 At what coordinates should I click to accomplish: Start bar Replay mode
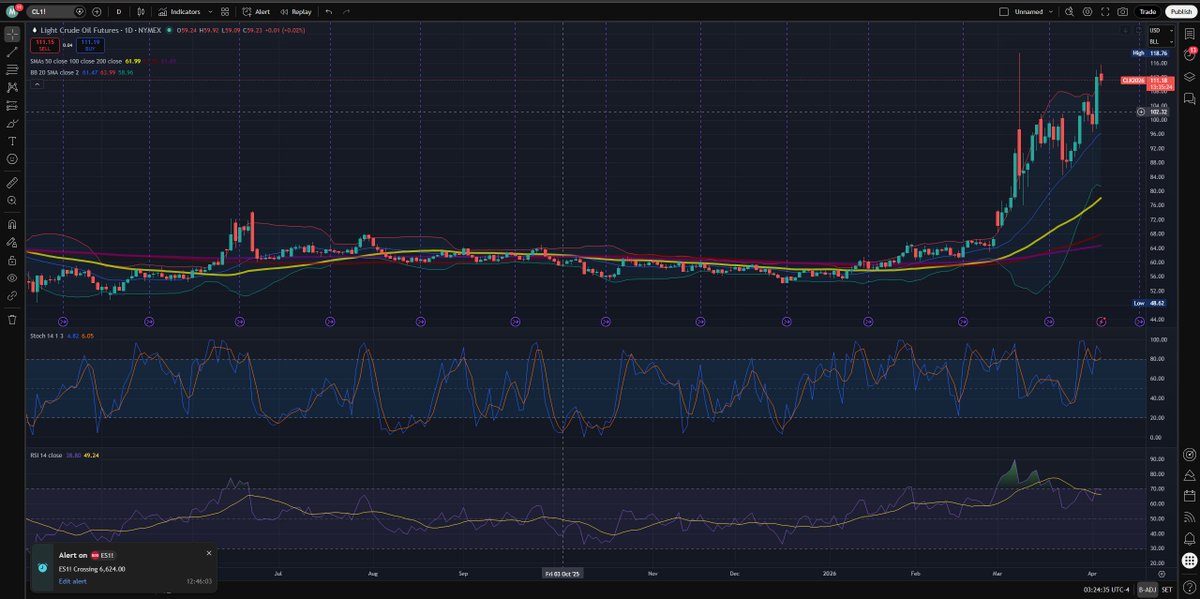click(x=295, y=12)
